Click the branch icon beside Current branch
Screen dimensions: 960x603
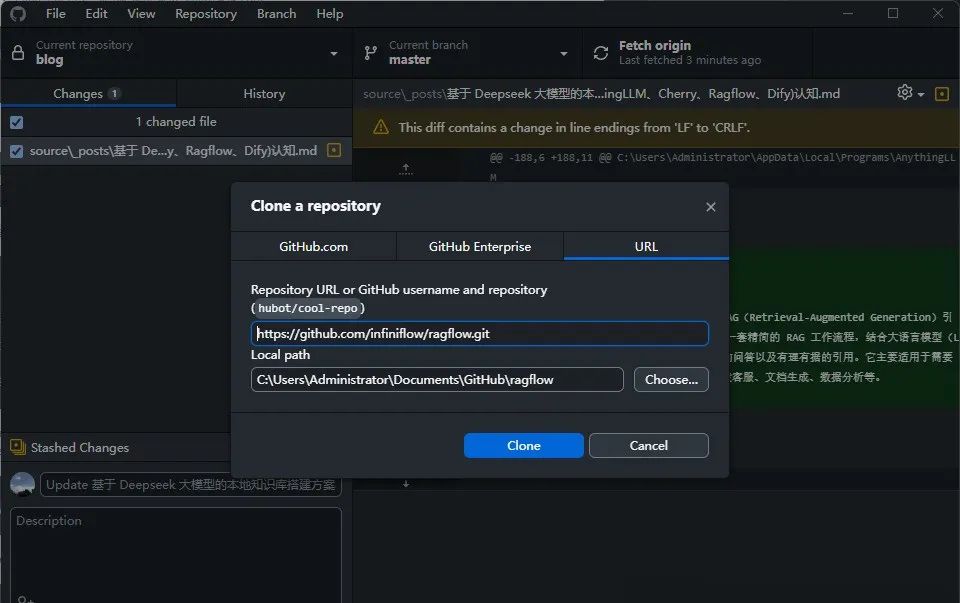370,53
